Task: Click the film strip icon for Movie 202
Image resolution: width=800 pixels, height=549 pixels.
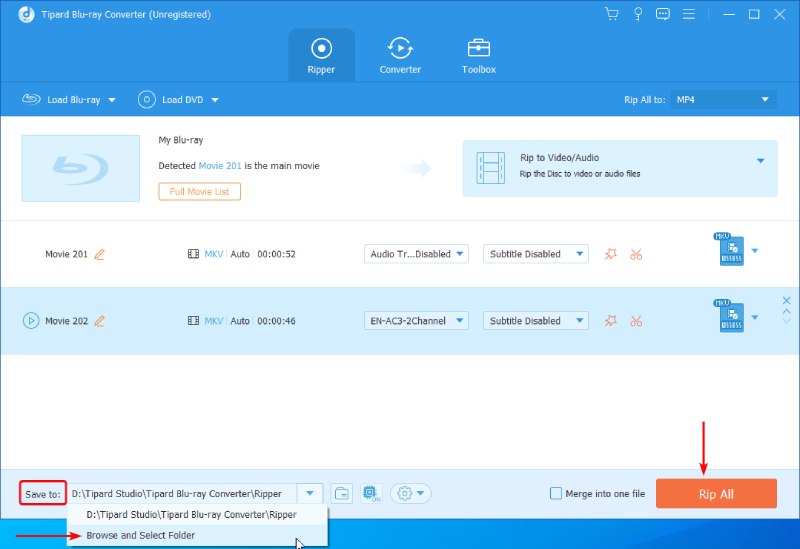Action: [x=193, y=321]
